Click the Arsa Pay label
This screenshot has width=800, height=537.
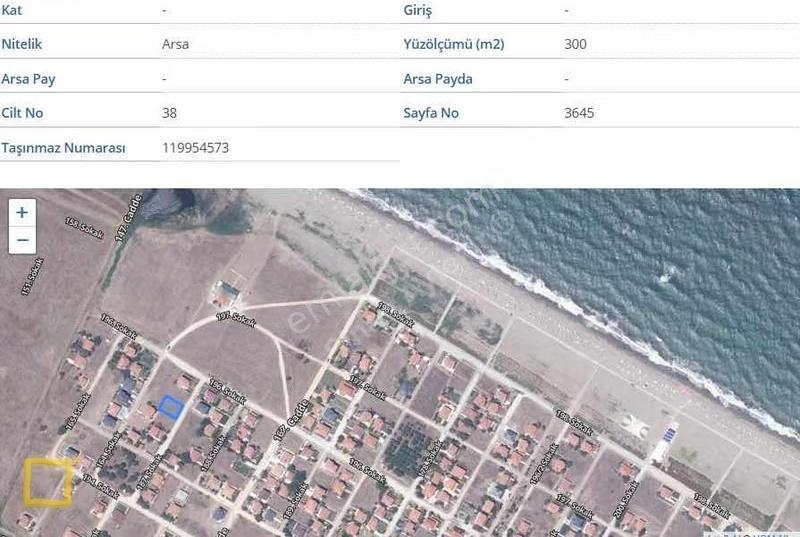(x=28, y=79)
